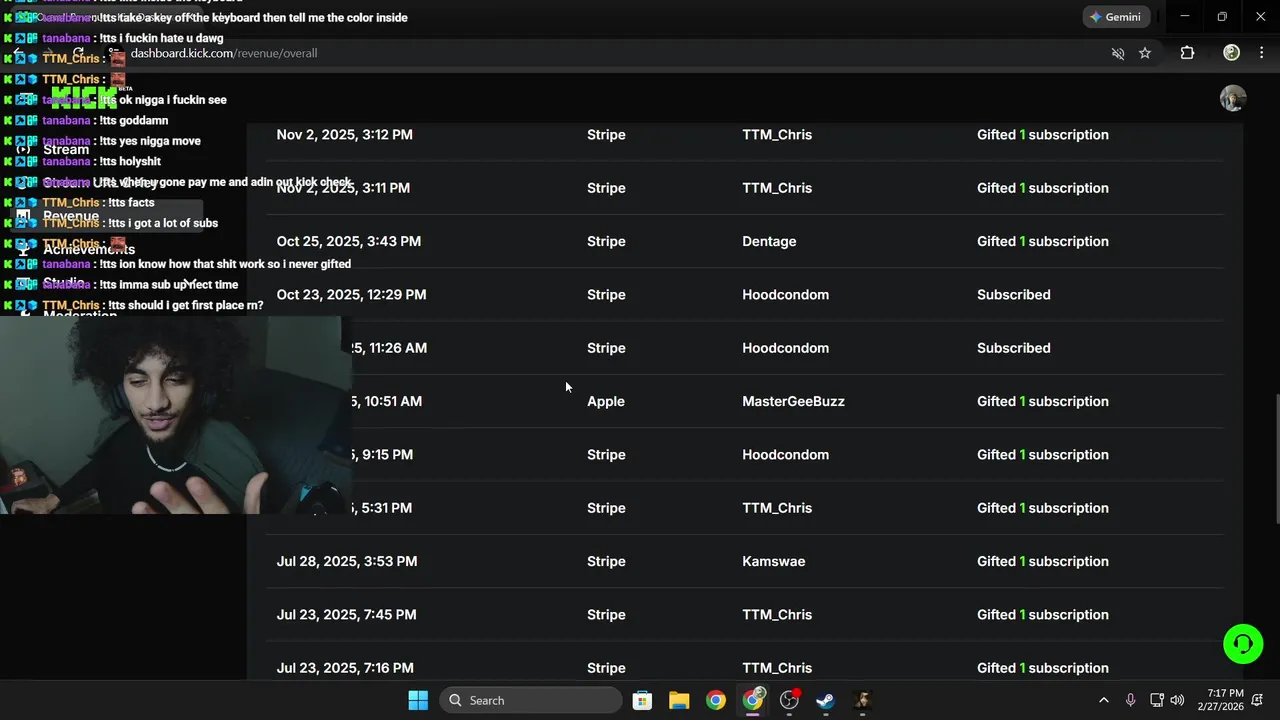The width and height of the screenshot is (1280, 720).
Task: Click the MasterGeeBuzz username
Action: tap(793, 401)
